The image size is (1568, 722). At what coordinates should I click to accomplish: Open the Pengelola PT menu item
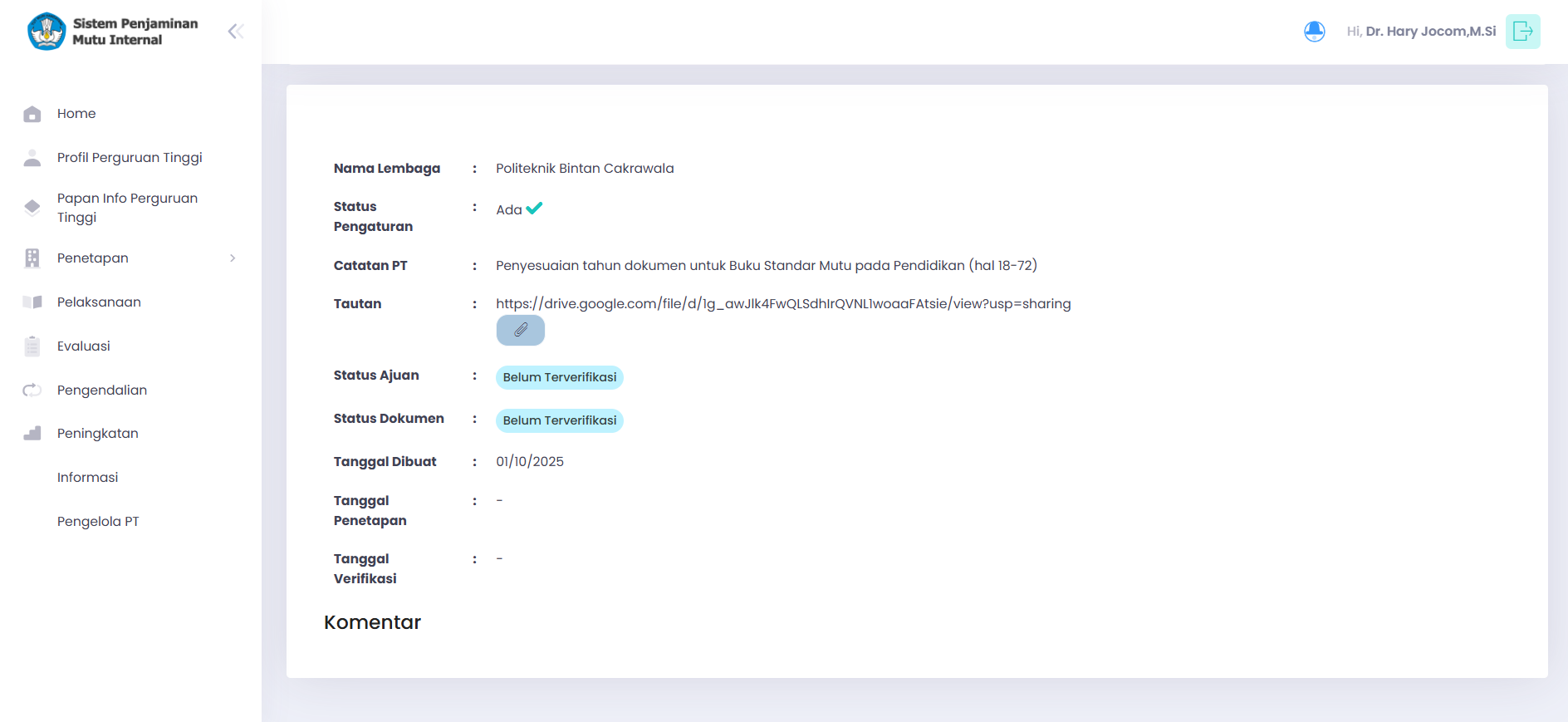click(98, 522)
